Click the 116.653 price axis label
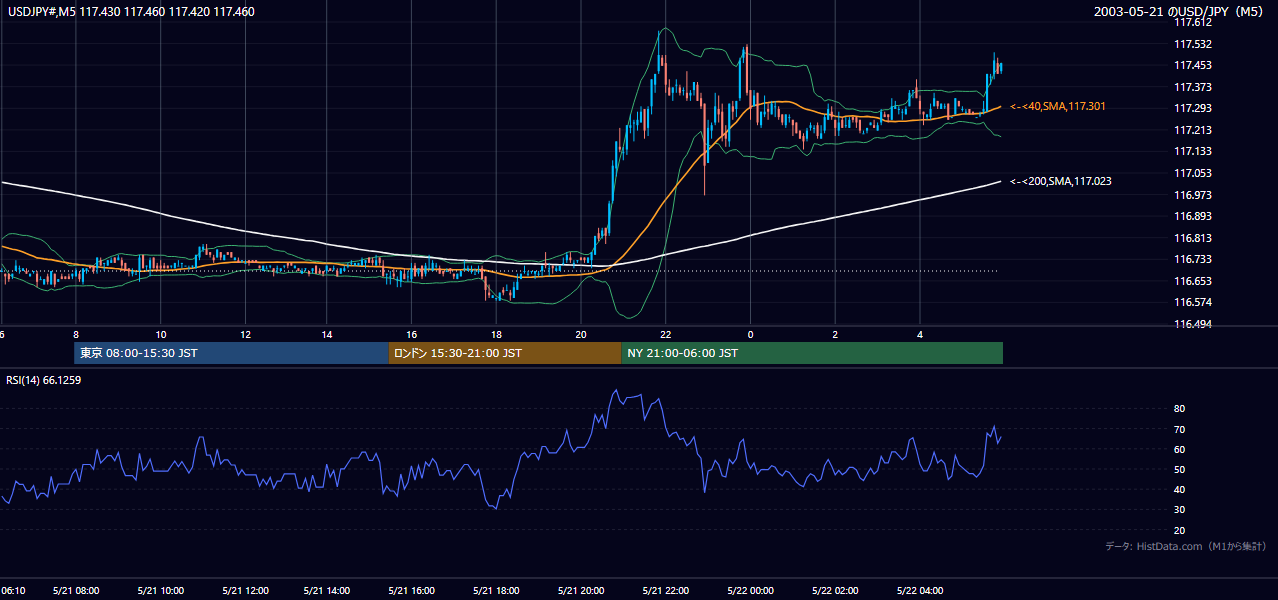The height and width of the screenshot is (600, 1278). point(1193,281)
